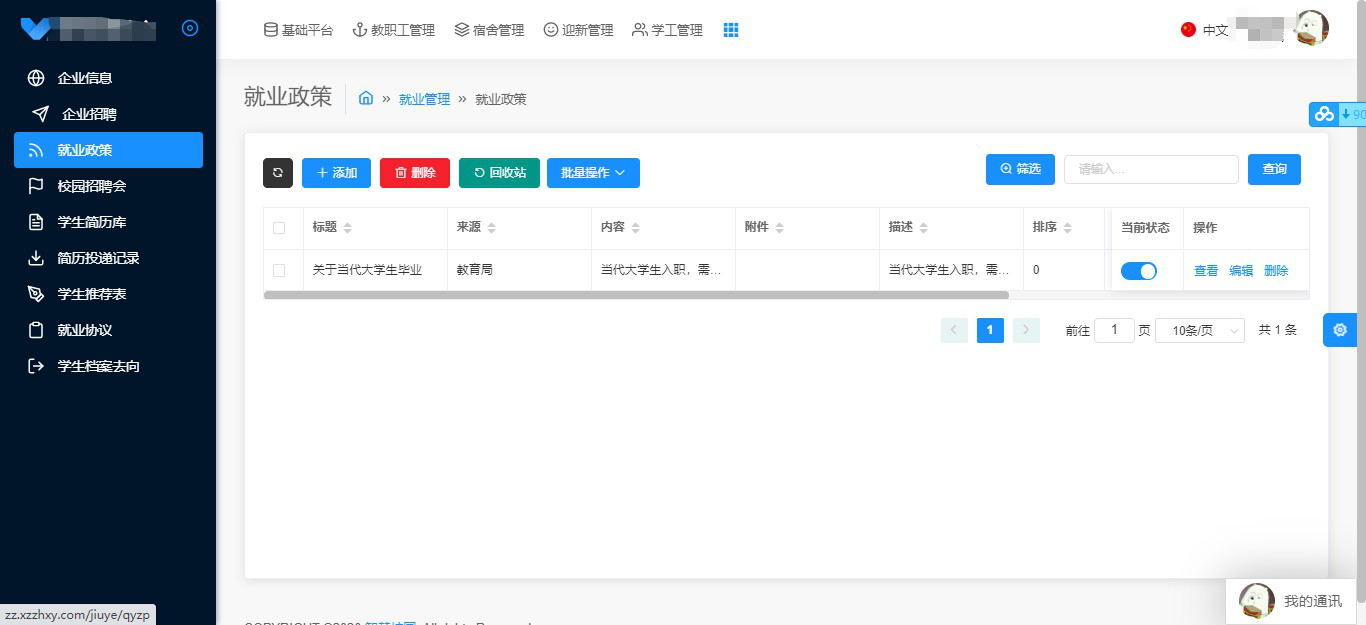Viewport: 1366px width, 625px height.
Task: Click the user avatar at top right
Action: [x=1311, y=28]
